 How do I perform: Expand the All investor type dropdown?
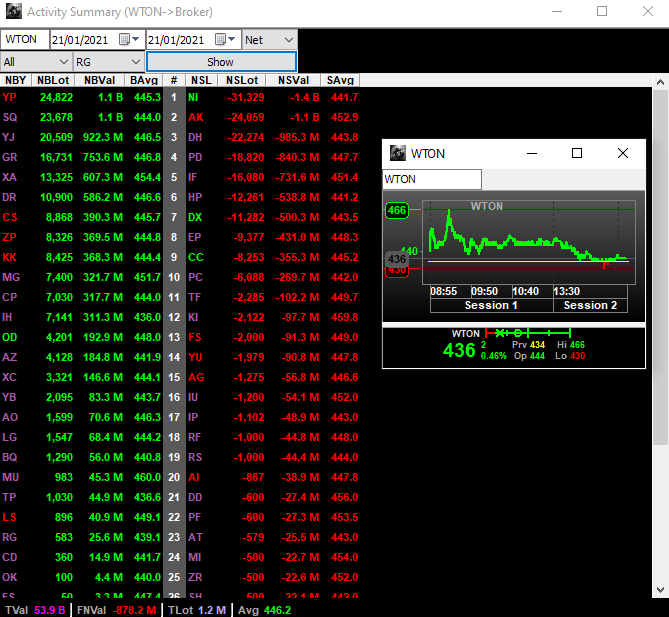[x=64, y=62]
